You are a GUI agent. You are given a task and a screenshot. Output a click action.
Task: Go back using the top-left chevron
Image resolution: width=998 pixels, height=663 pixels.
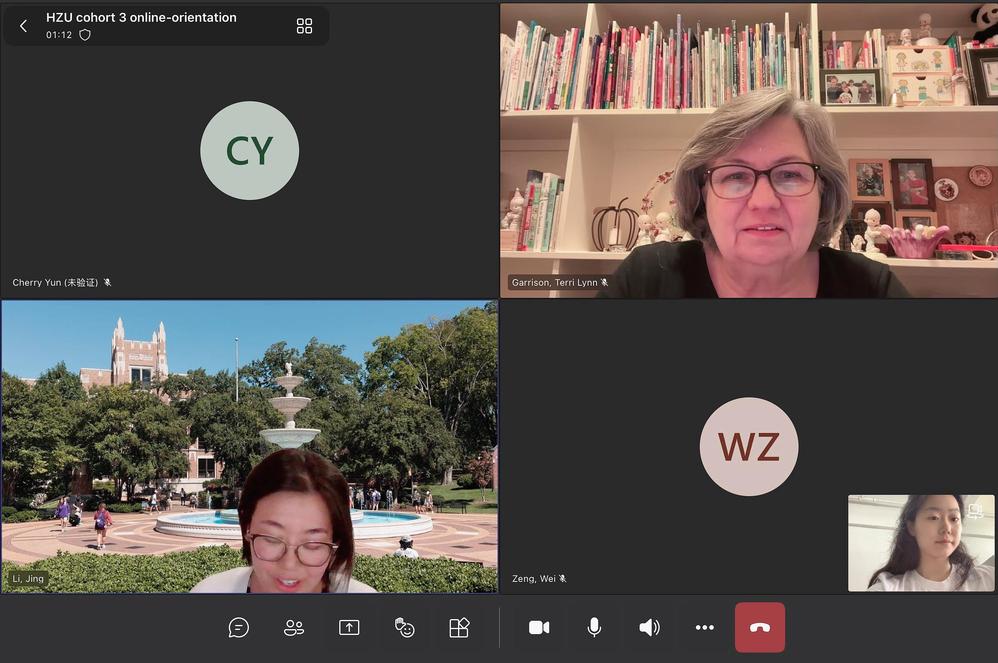(24, 26)
